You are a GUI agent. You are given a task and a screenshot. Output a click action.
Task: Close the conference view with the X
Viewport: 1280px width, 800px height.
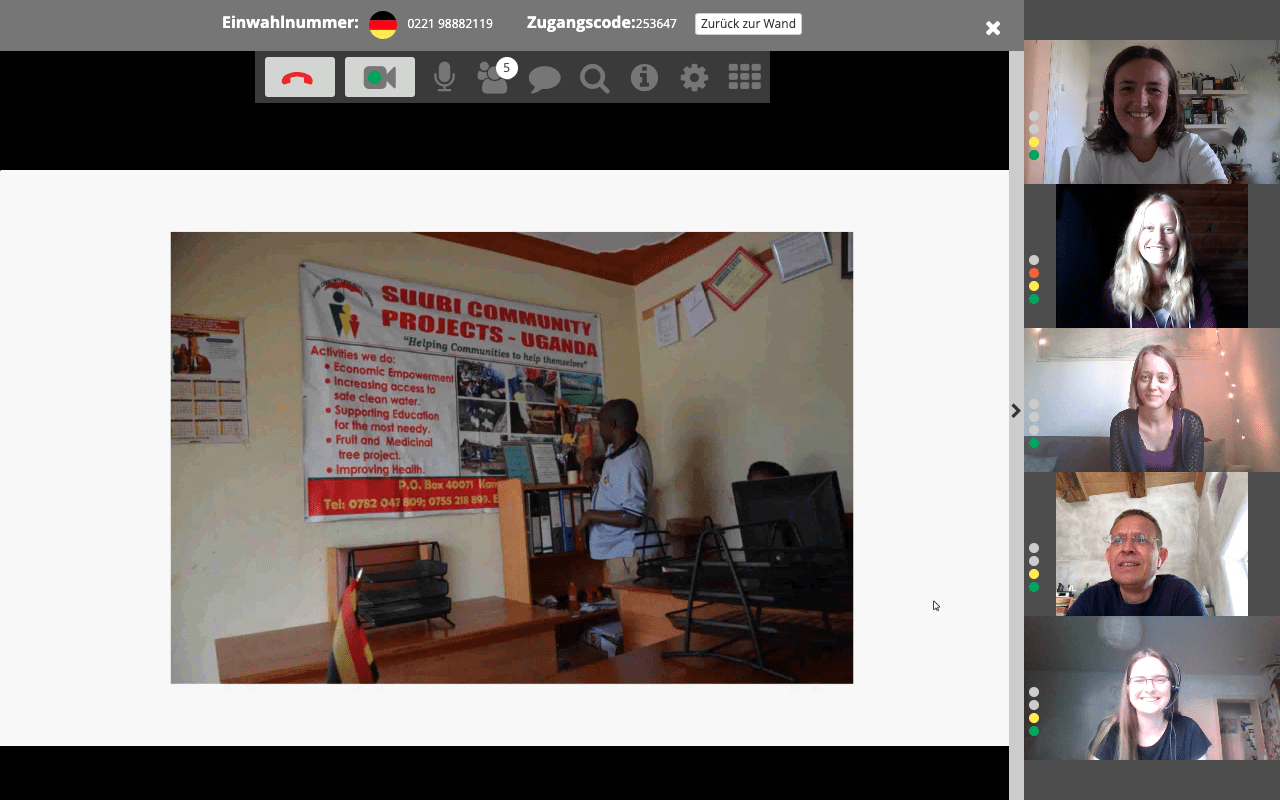pyautogui.click(x=993, y=28)
